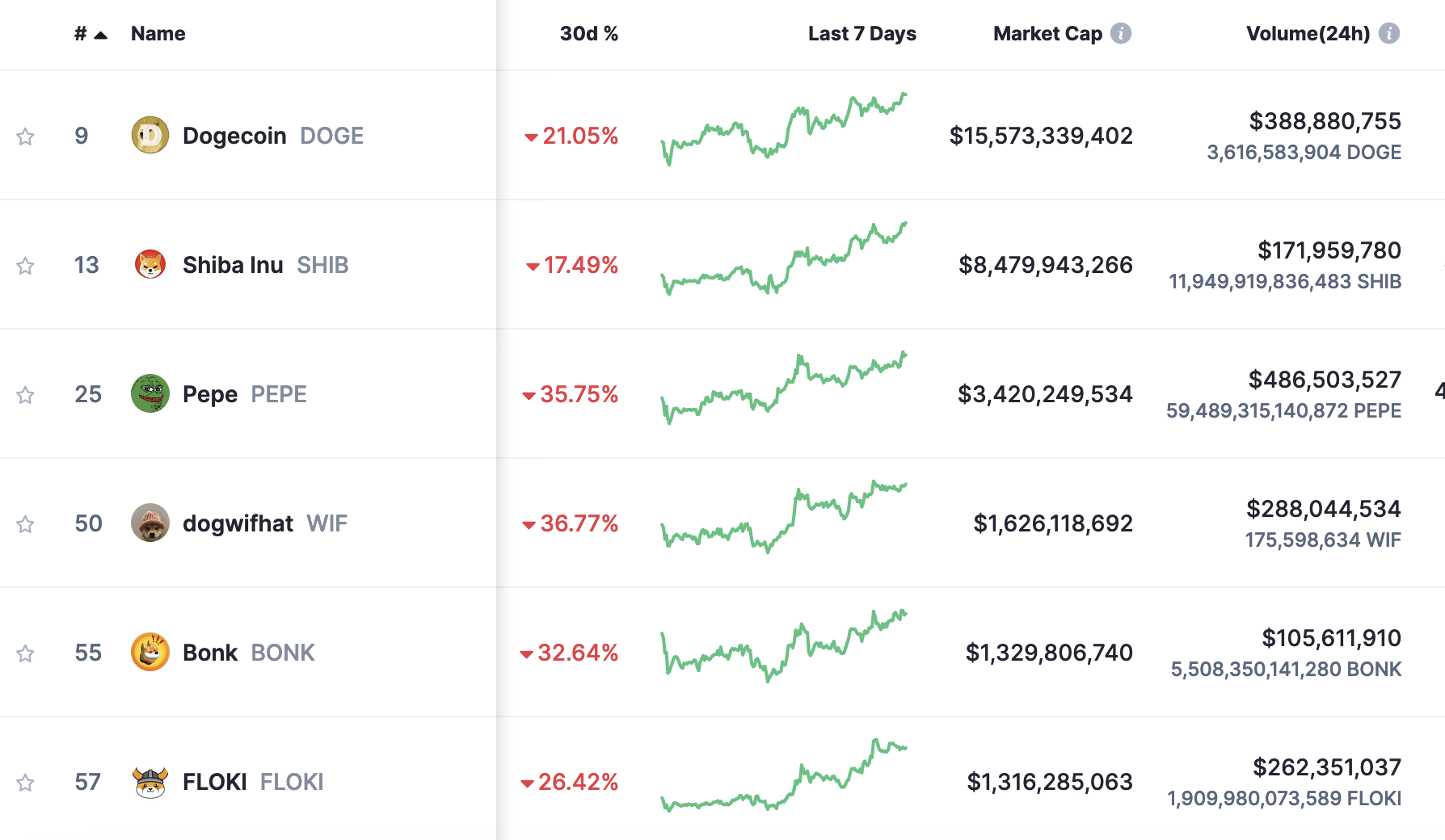Click Bonk market cap $1,329,806,740
1445x840 pixels.
[x=1049, y=653]
